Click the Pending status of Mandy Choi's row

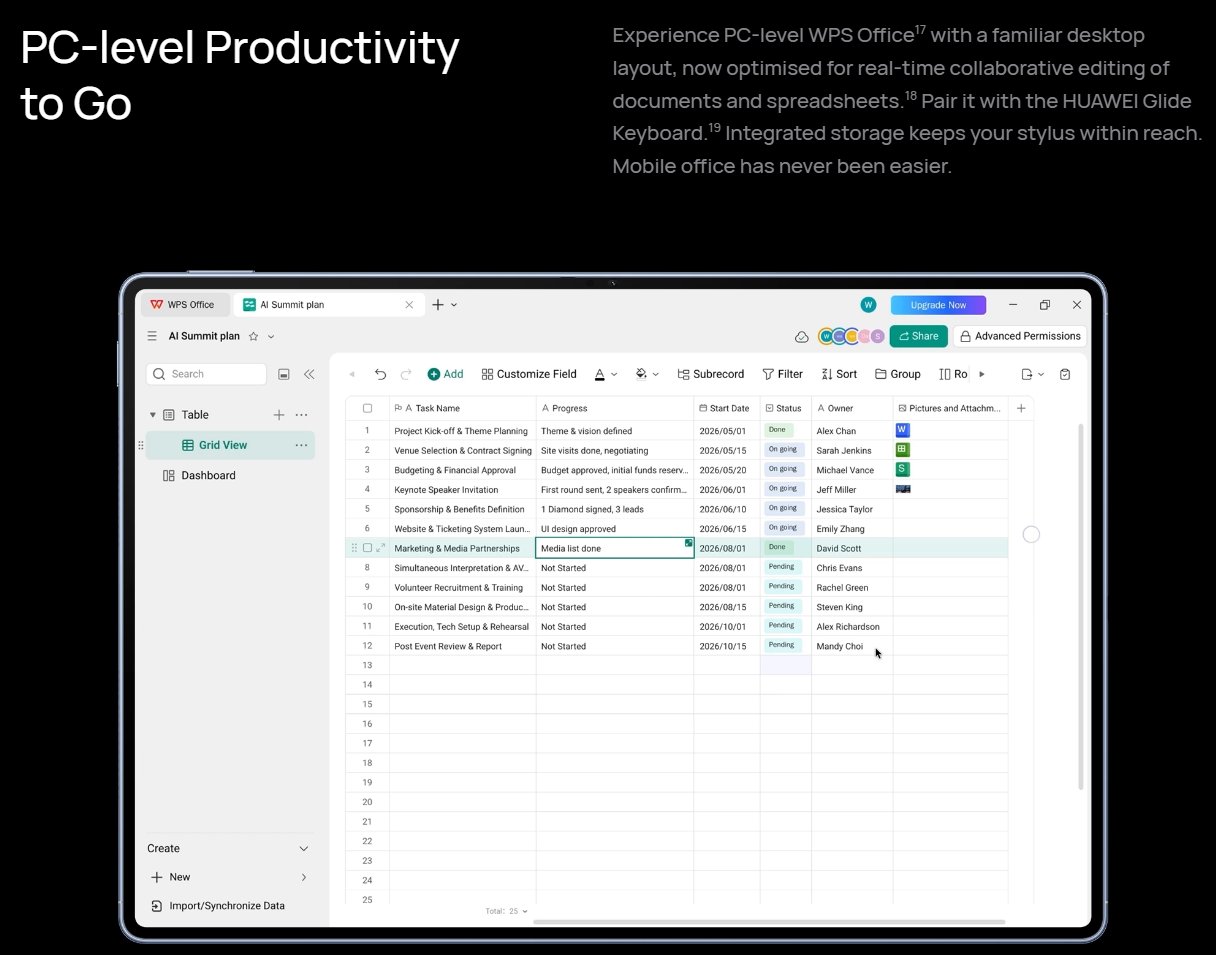click(x=781, y=645)
